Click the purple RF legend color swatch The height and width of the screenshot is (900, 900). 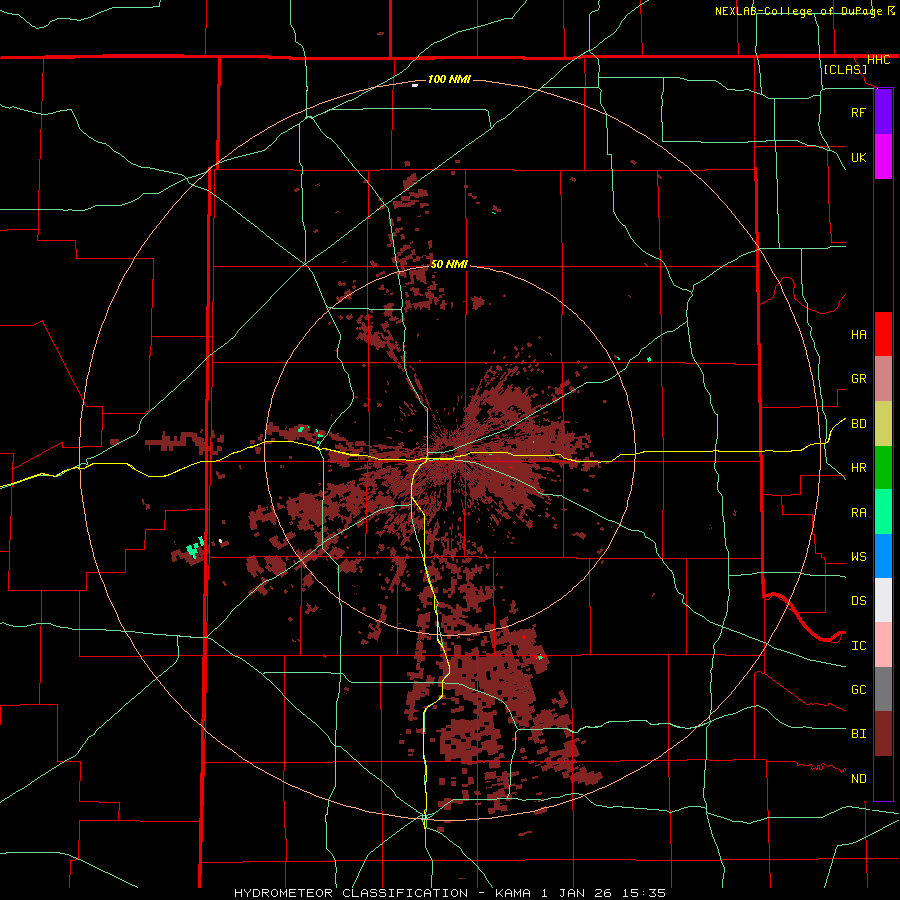(883, 111)
